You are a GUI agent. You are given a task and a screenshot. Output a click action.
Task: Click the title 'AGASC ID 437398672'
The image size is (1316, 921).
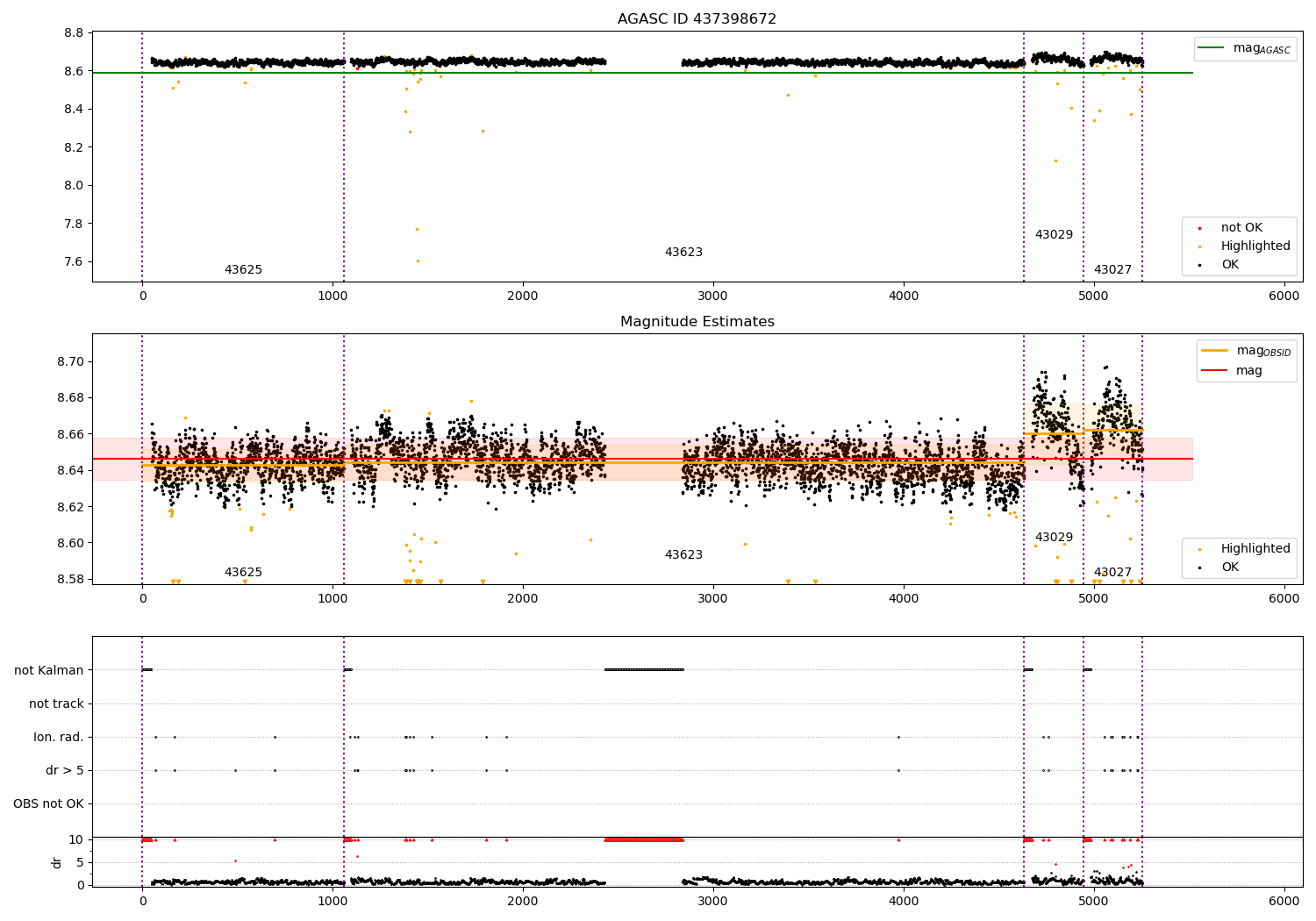[x=697, y=19]
